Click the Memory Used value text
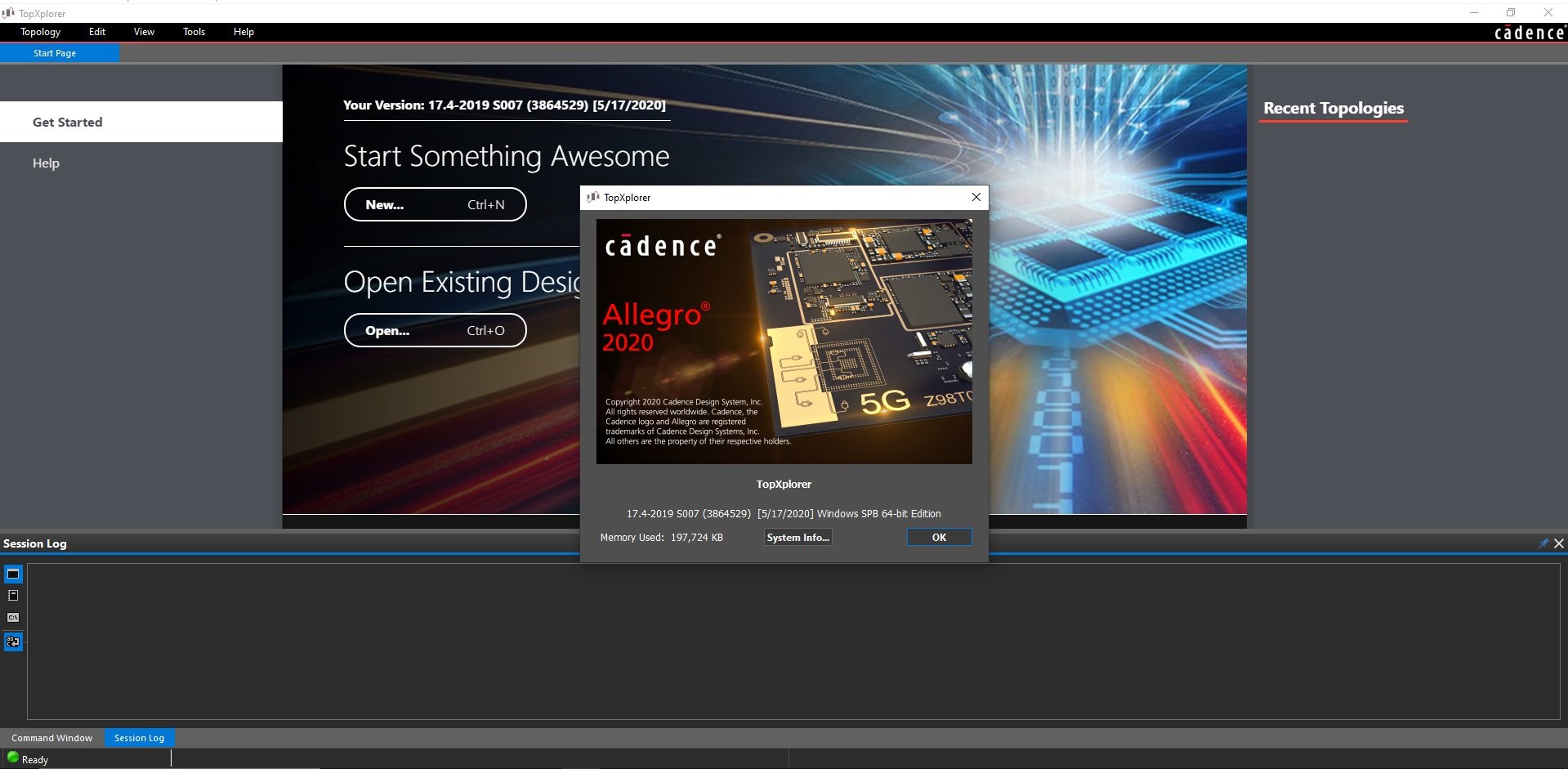This screenshot has width=1568, height=769. (696, 537)
